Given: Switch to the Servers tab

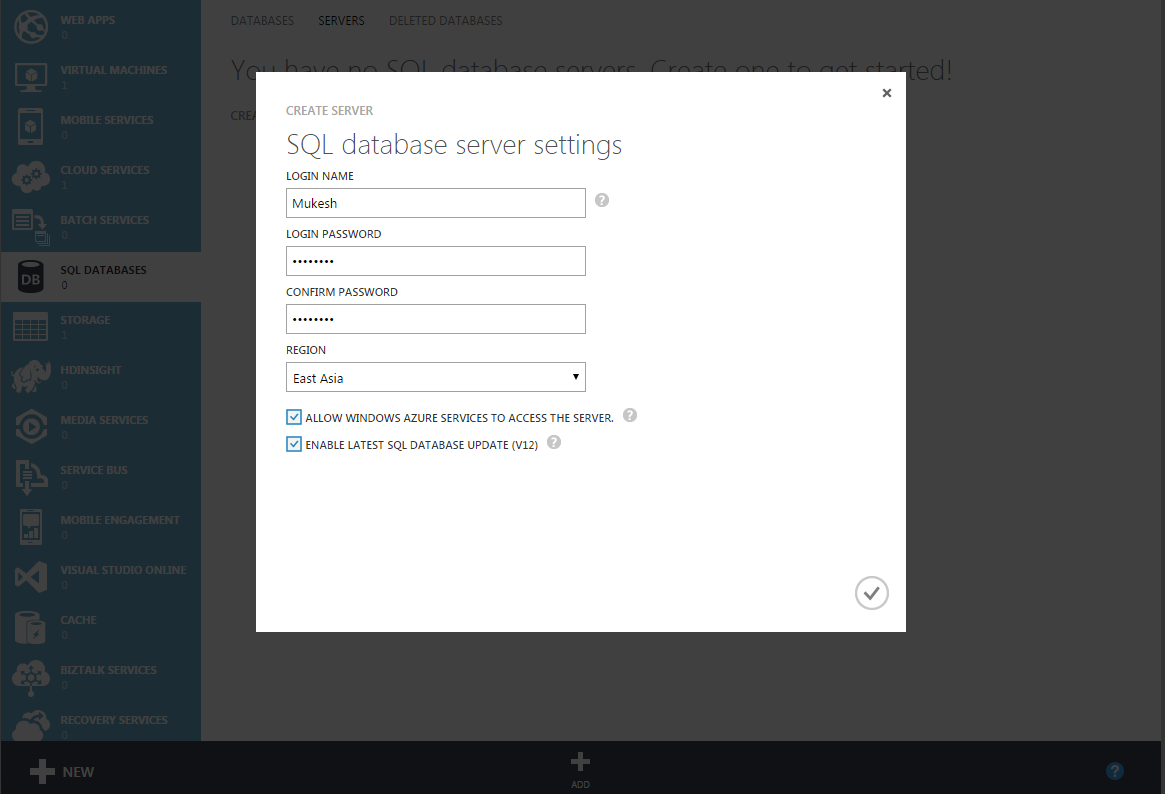Looking at the screenshot, I should [341, 21].
